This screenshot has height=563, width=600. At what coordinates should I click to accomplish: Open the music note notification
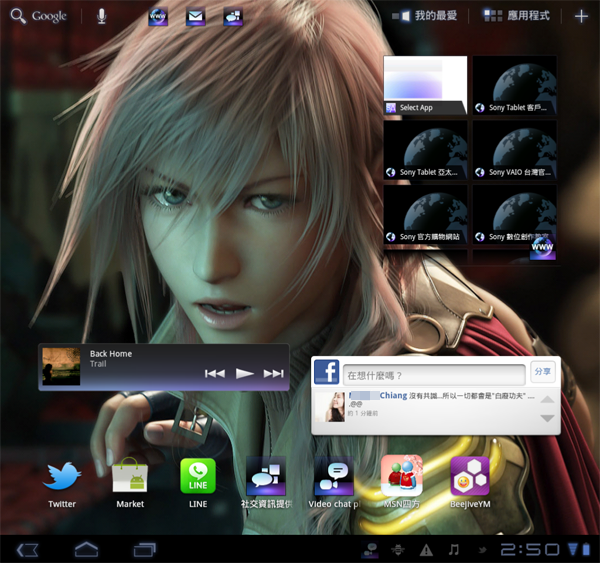454,550
